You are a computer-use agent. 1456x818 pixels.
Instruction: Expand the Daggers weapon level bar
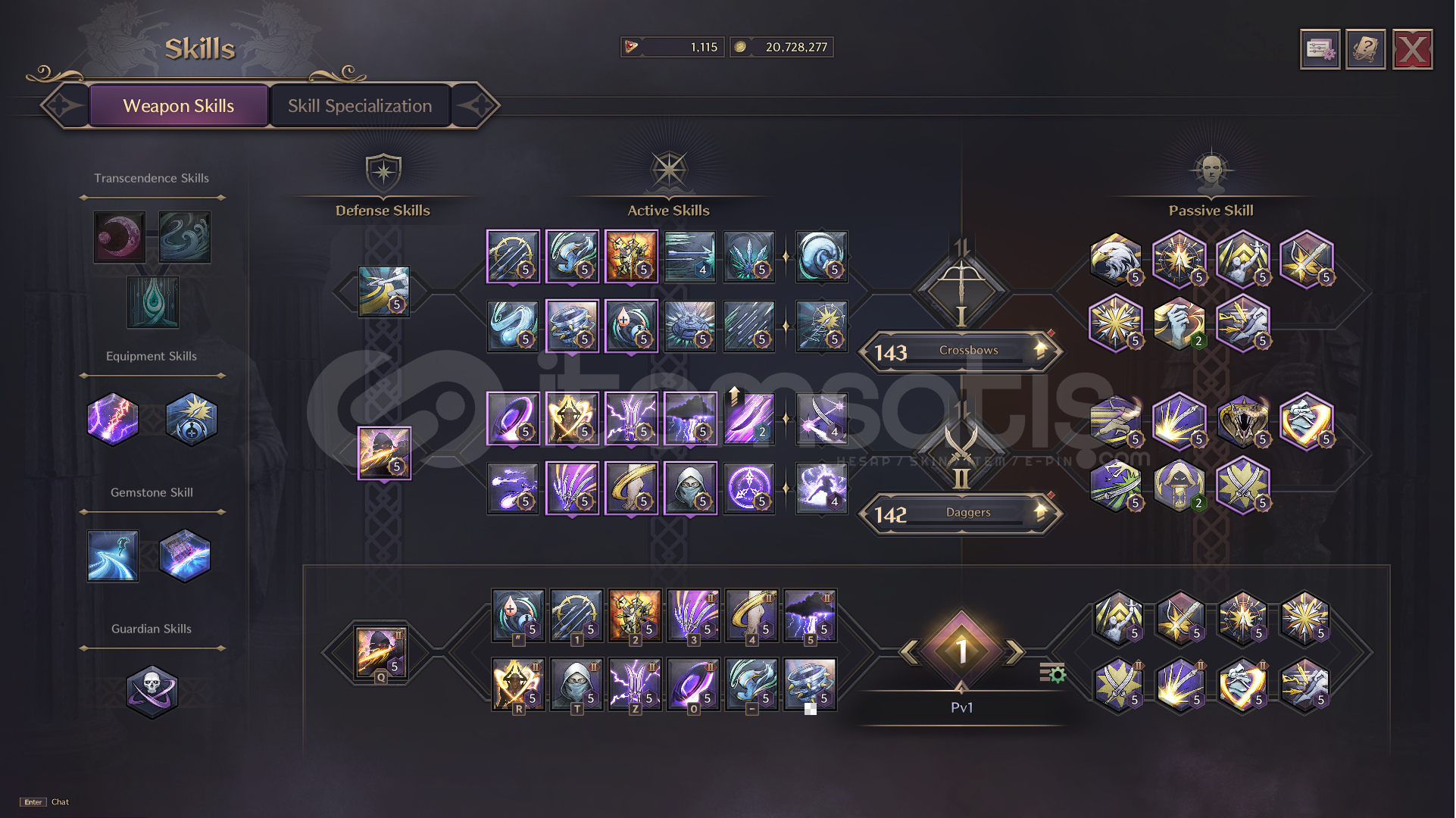[961, 514]
